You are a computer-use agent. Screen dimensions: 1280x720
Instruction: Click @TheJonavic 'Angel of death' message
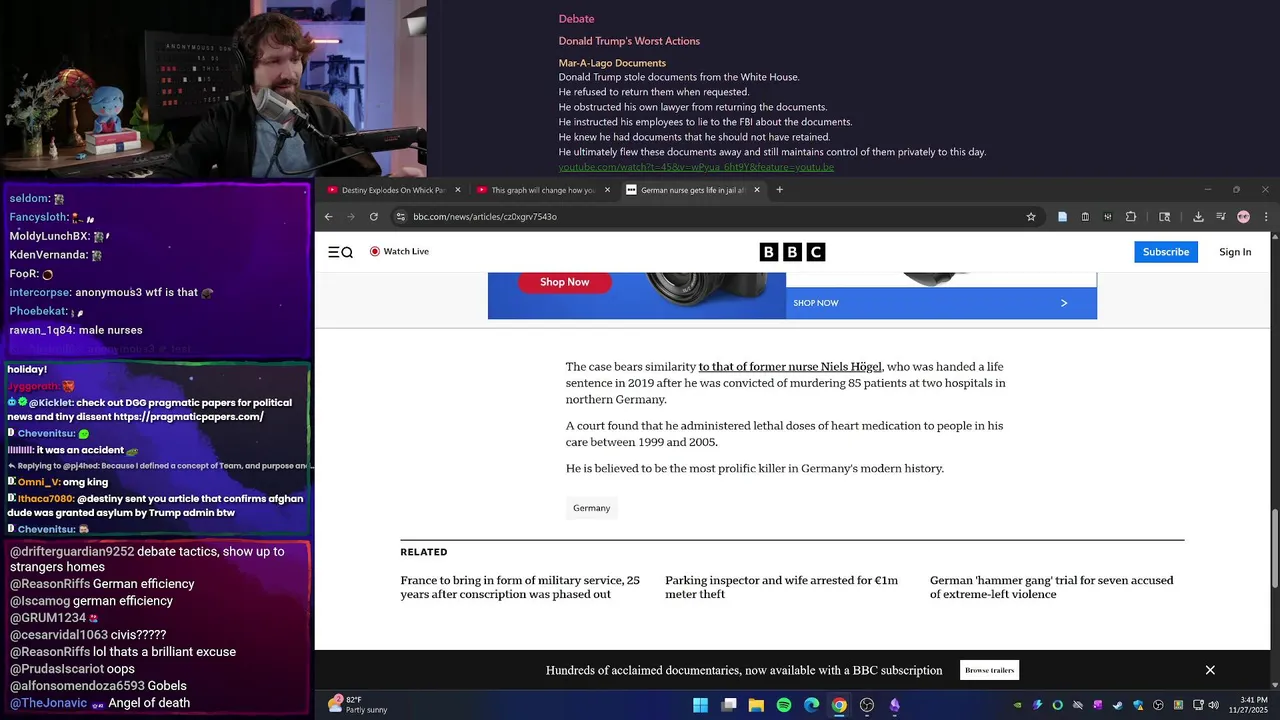click(100, 703)
